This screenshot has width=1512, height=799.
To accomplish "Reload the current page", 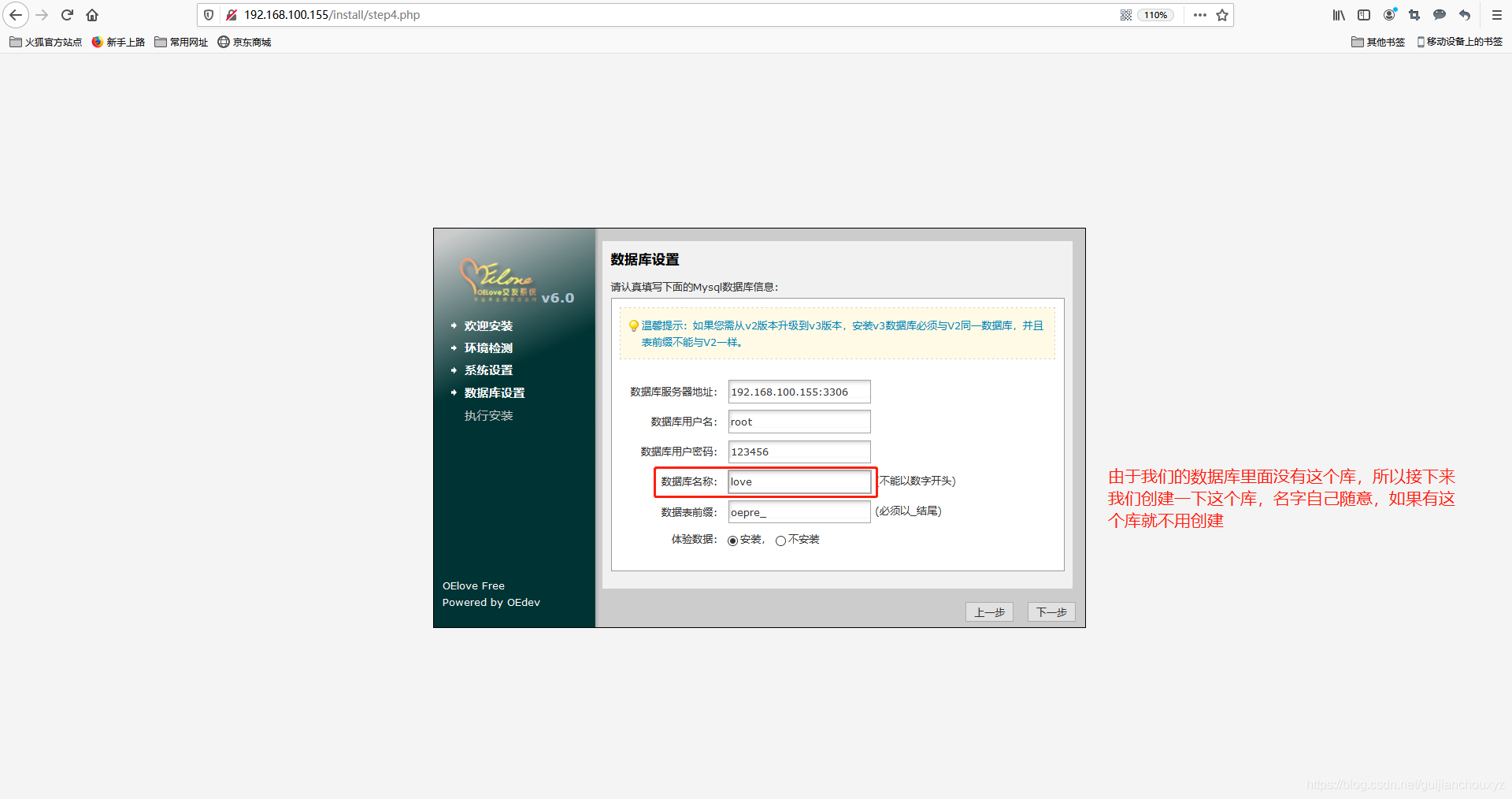I will 67,15.
